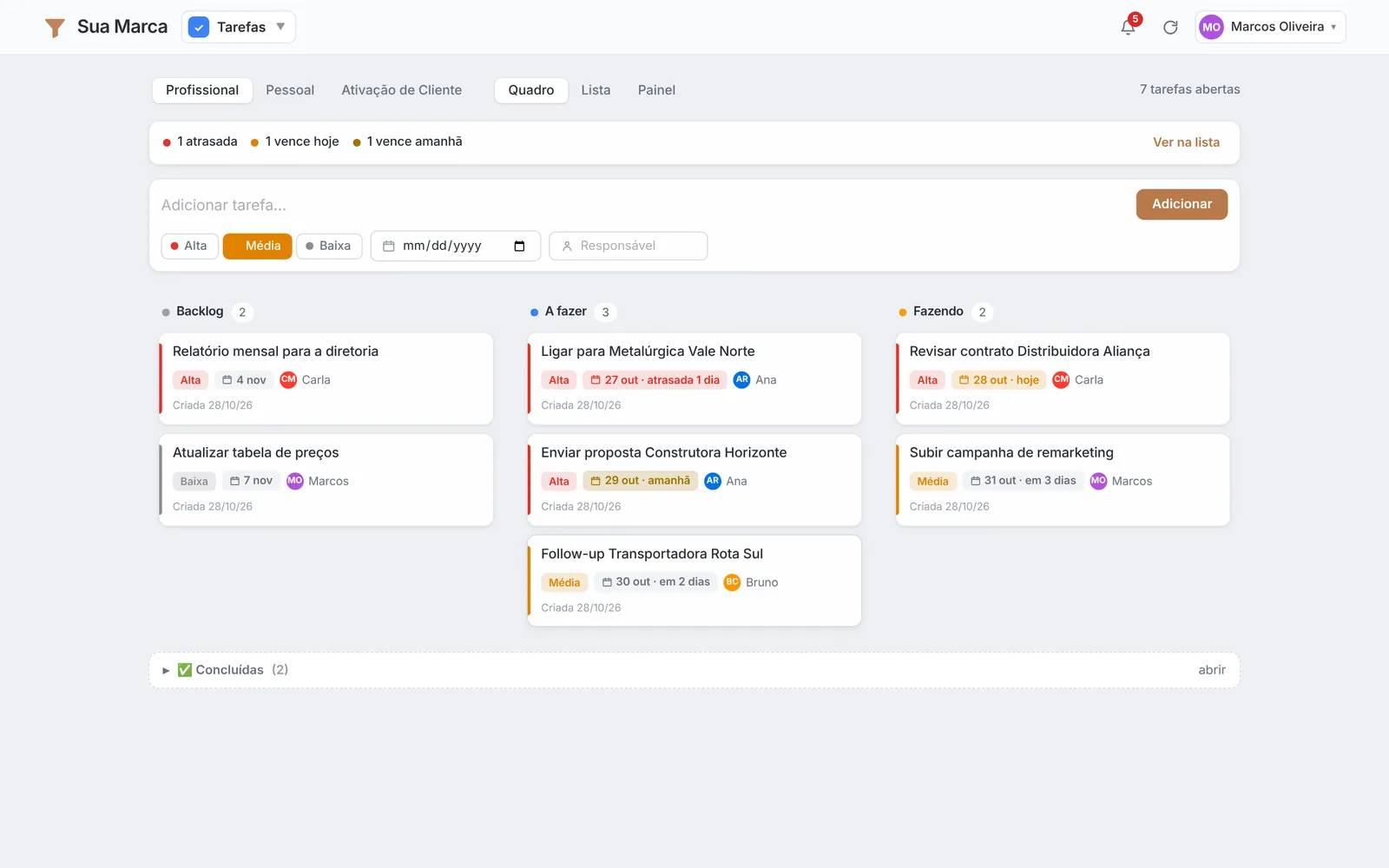Click the Responsável input field
1389x868 pixels.
pos(629,247)
